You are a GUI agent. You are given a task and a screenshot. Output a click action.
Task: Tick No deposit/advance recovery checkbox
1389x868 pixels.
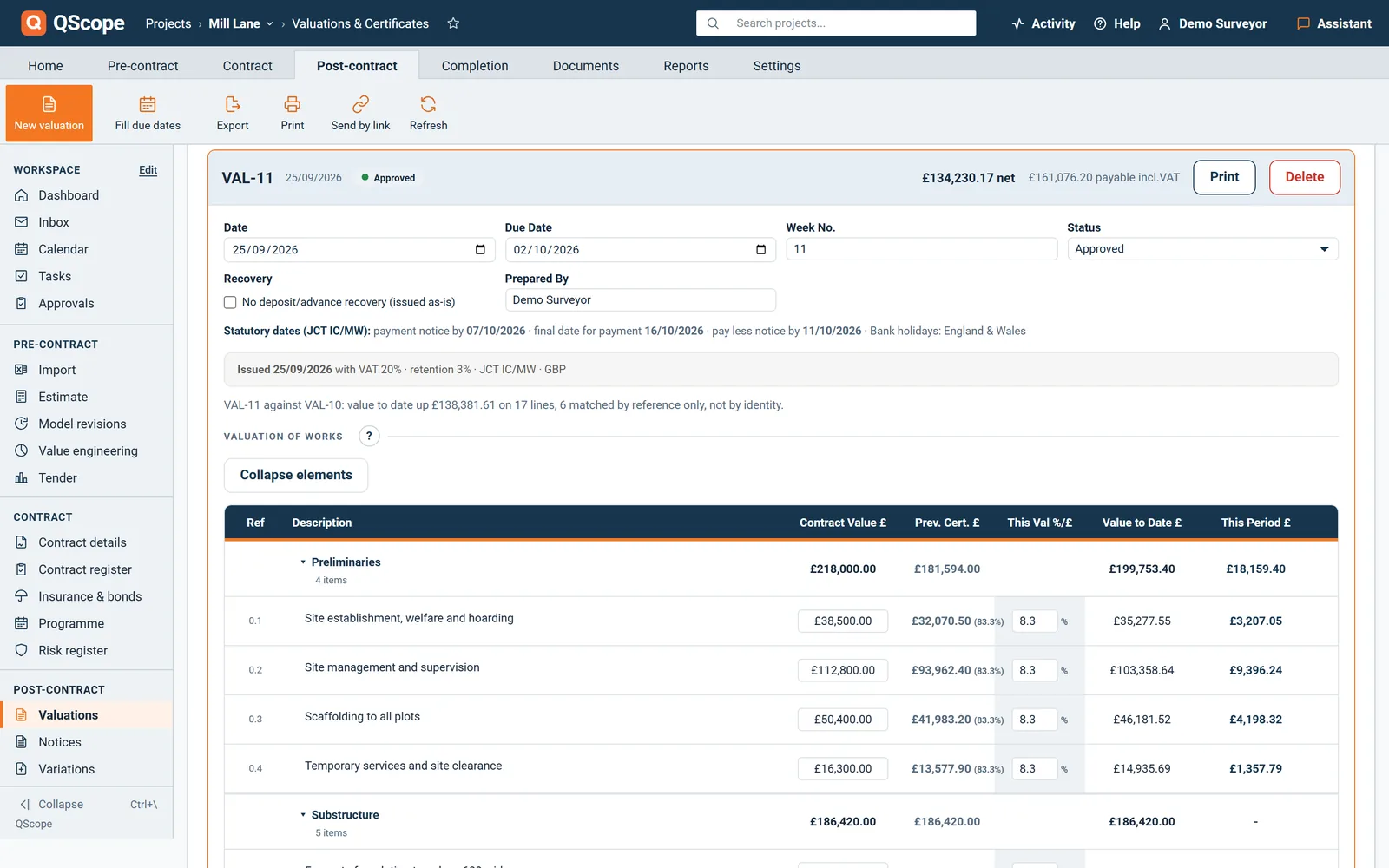point(230,302)
